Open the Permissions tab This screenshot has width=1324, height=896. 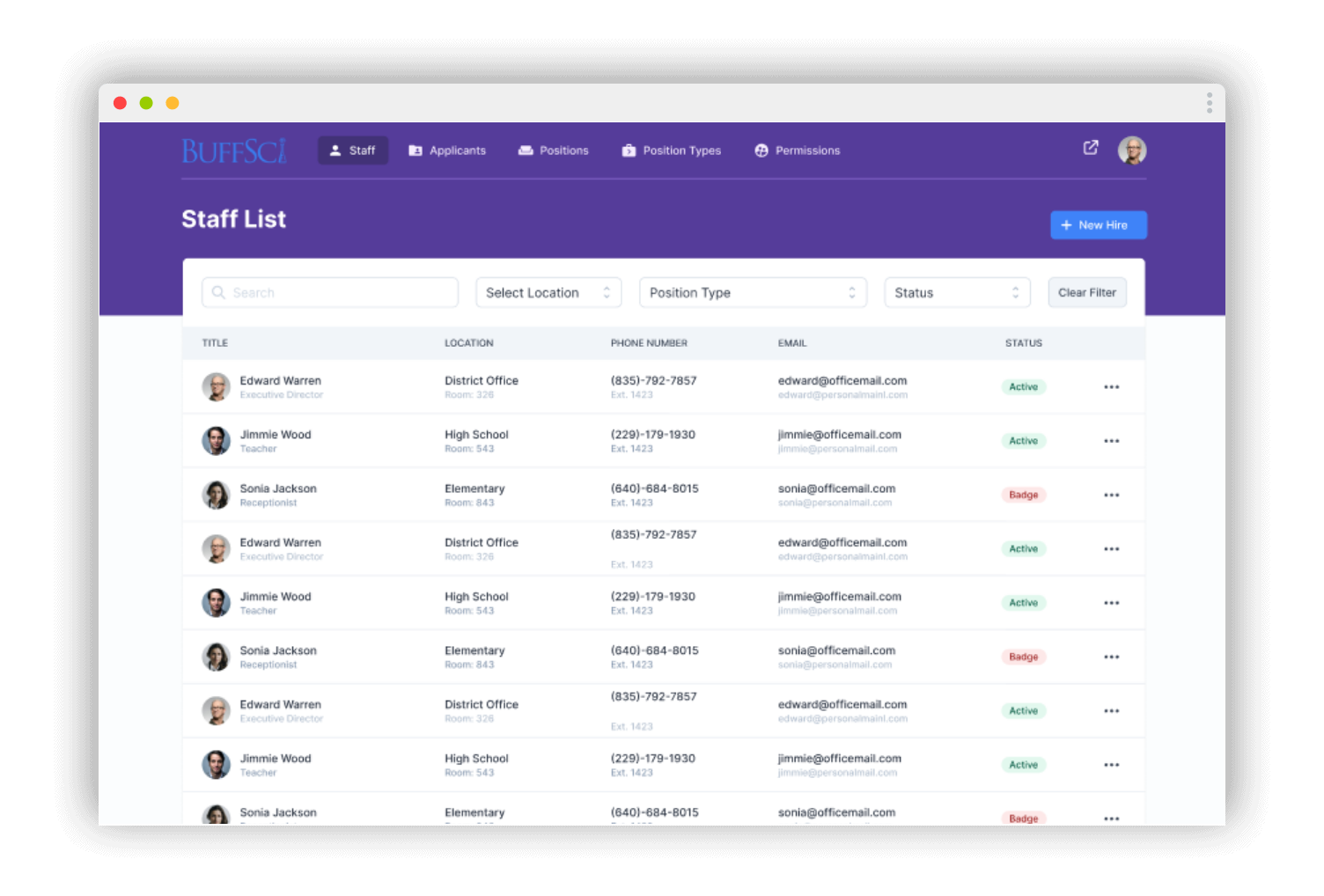(797, 151)
